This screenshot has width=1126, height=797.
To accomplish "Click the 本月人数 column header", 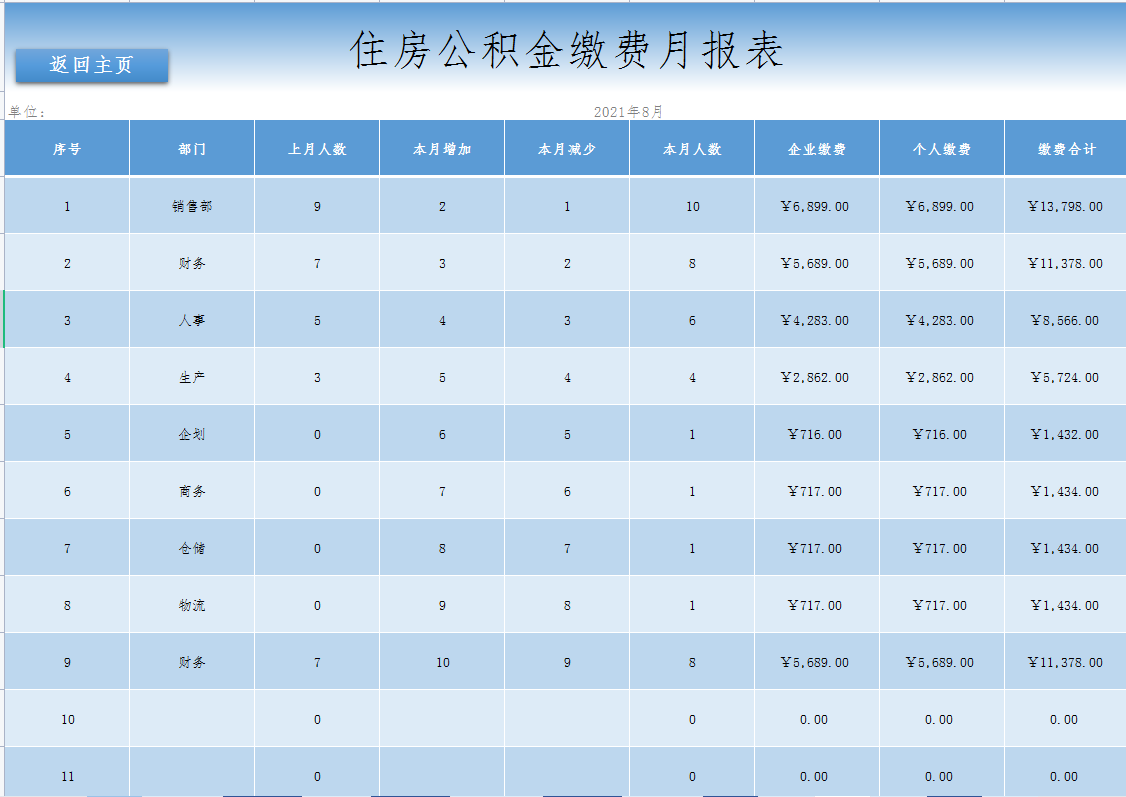I will pyautogui.click(x=690, y=147).
